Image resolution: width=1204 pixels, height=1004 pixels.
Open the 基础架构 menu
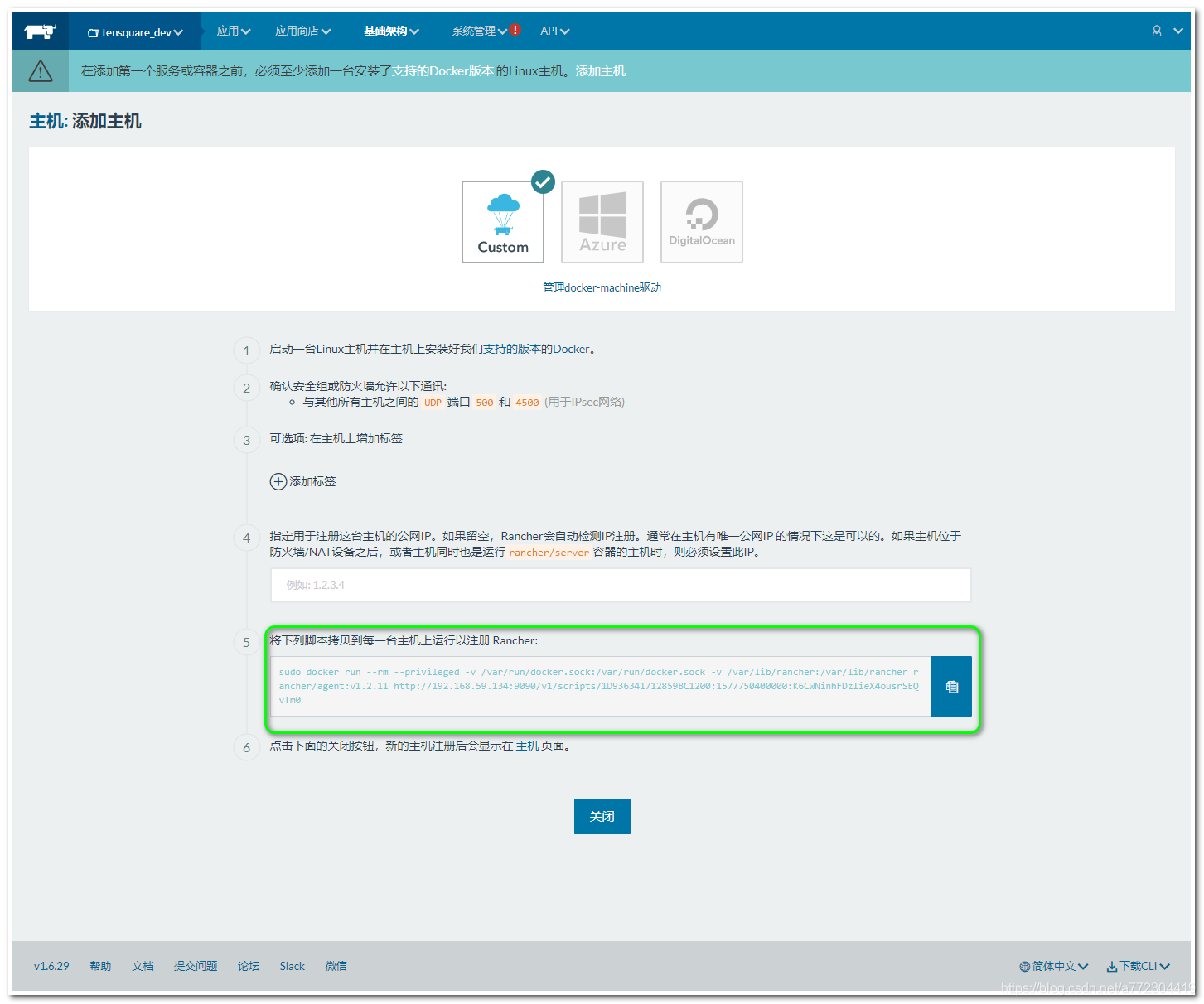[392, 31]
